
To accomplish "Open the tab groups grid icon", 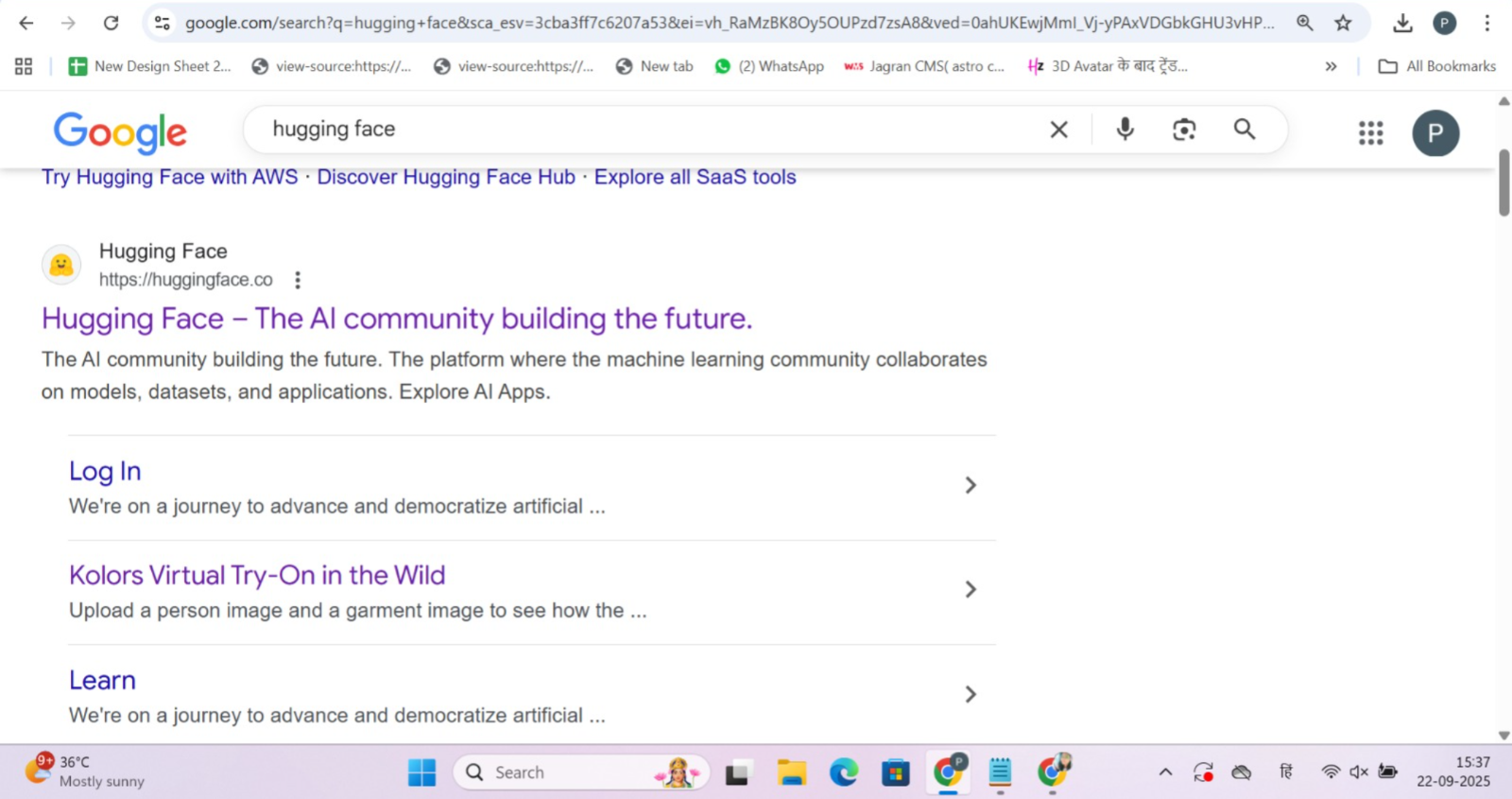I will [x=24, y=66].
